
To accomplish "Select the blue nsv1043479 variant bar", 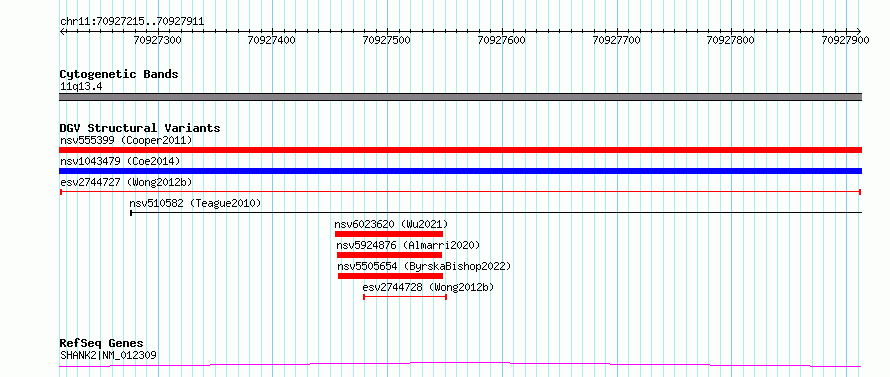I will [460, 171].
